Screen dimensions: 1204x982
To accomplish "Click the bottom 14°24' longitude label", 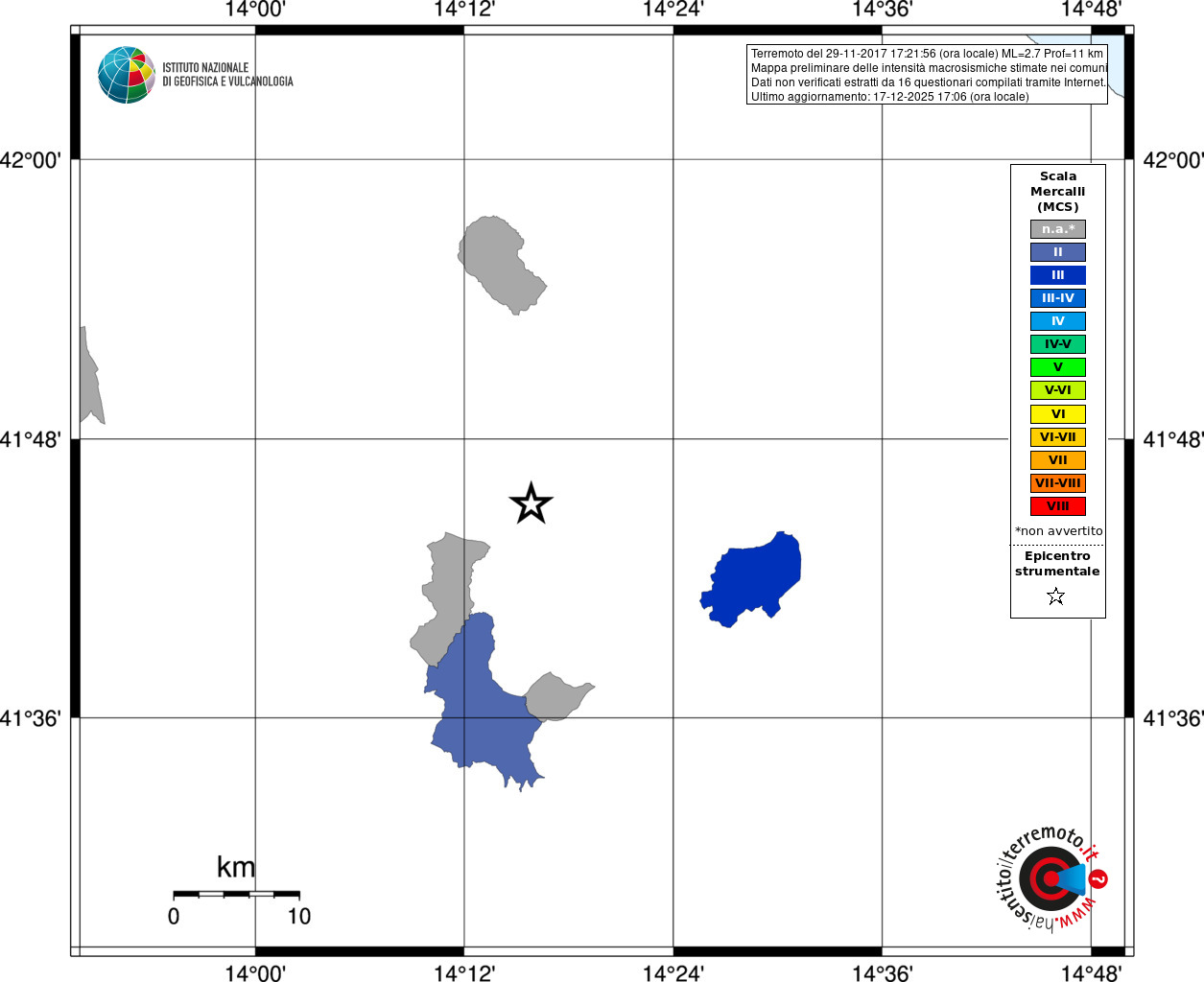I will (x=673, y=972).
